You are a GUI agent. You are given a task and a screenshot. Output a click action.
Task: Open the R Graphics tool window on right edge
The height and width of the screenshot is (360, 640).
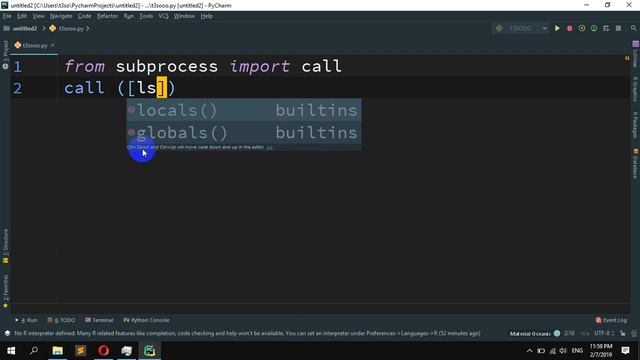pos(635,89)
